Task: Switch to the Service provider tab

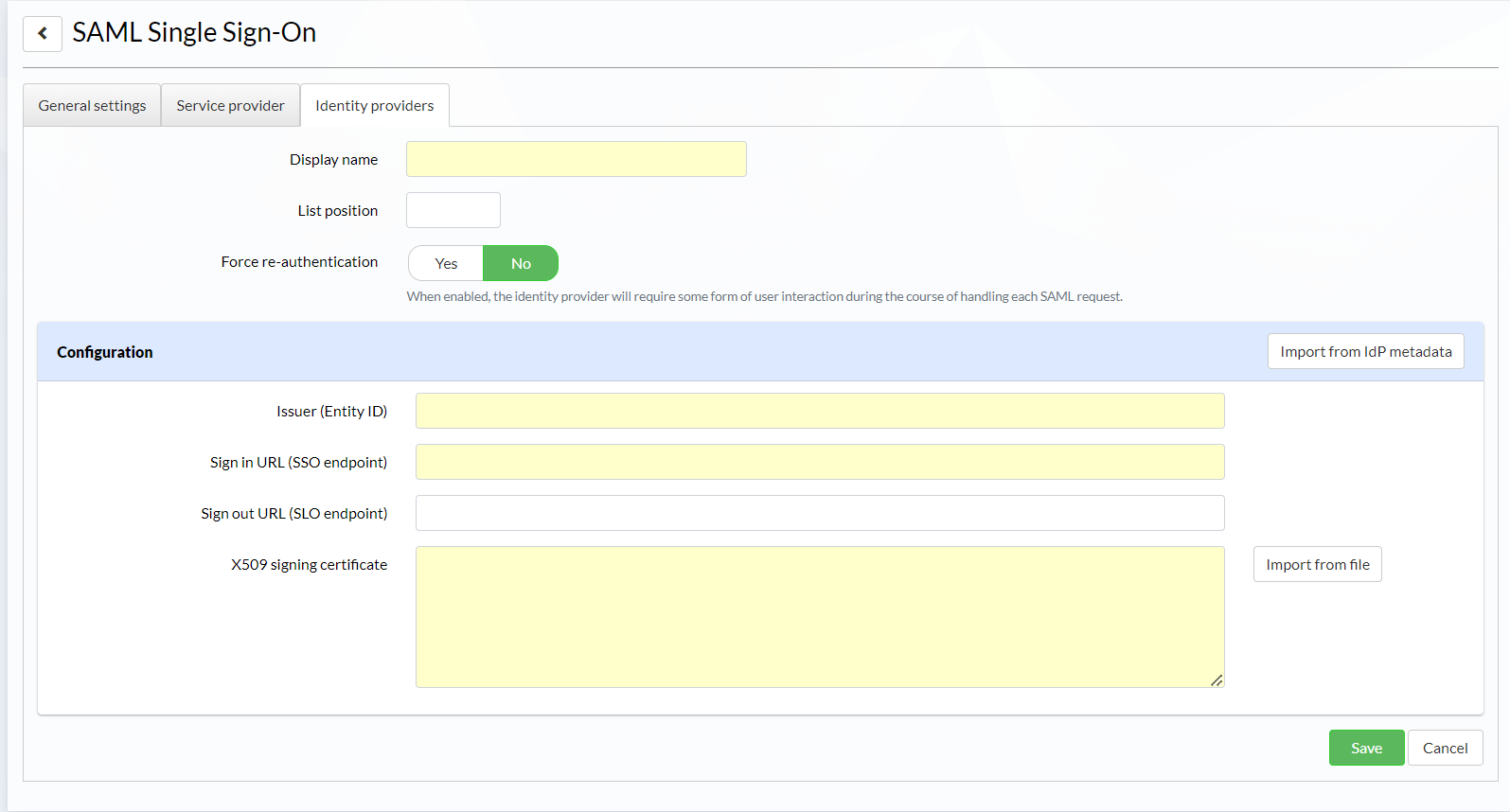Action: tap(230, 105)
